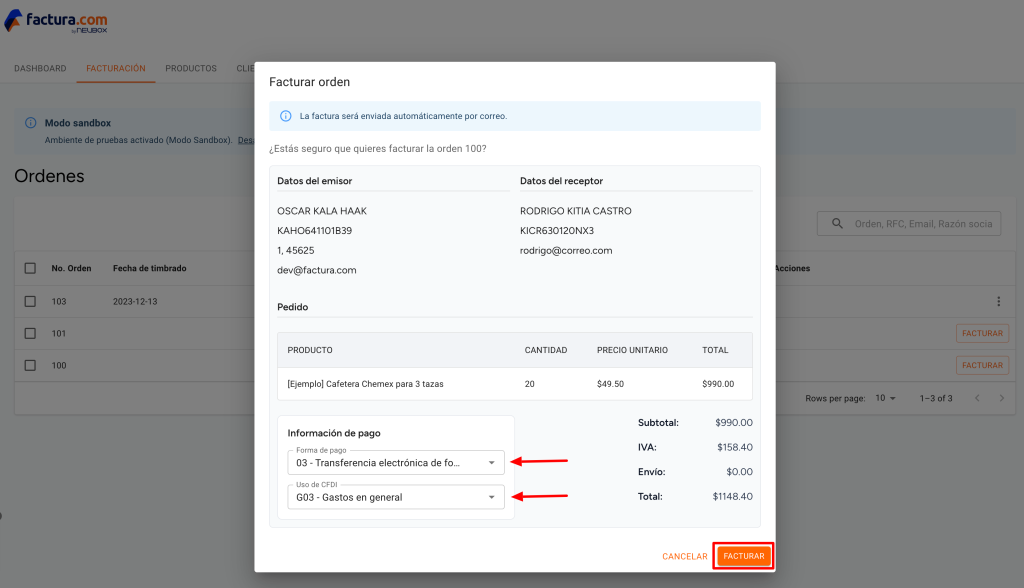Click Facturar for order 101
This screenshot has height=588, width=1024.
(982, 333)
